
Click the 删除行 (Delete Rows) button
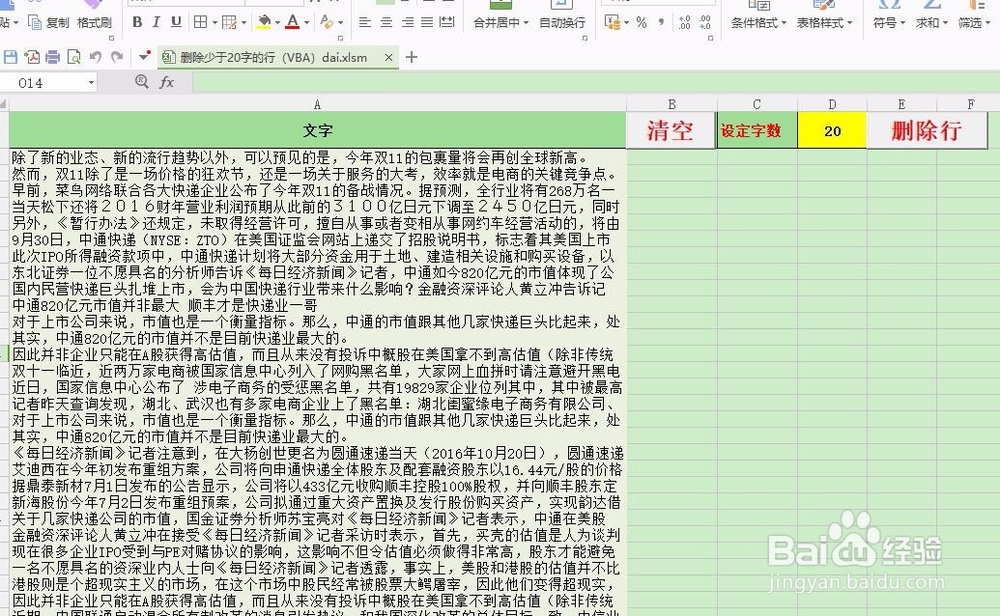927,131
